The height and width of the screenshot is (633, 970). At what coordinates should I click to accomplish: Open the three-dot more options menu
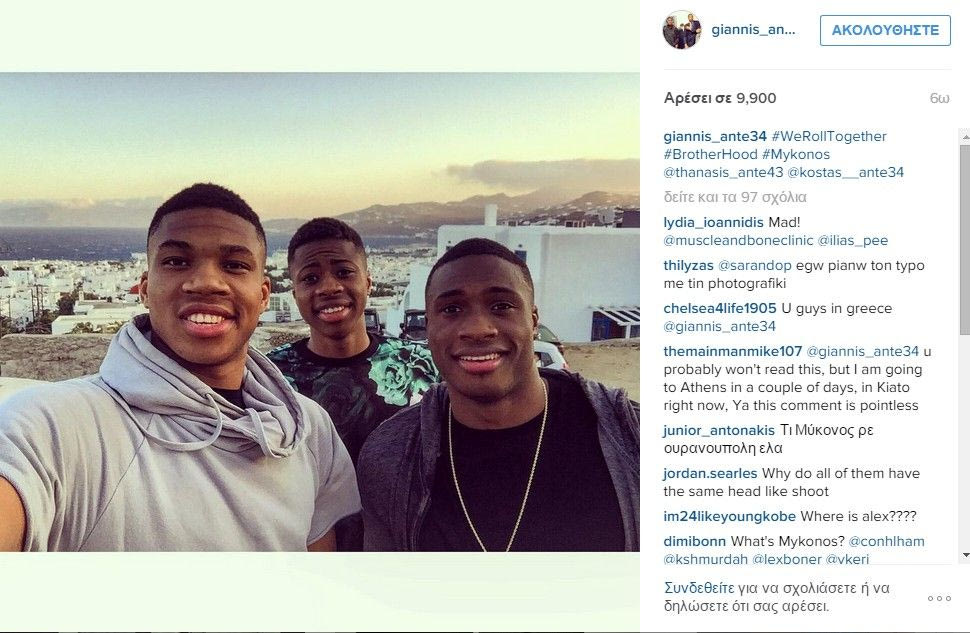click(938, 598)
